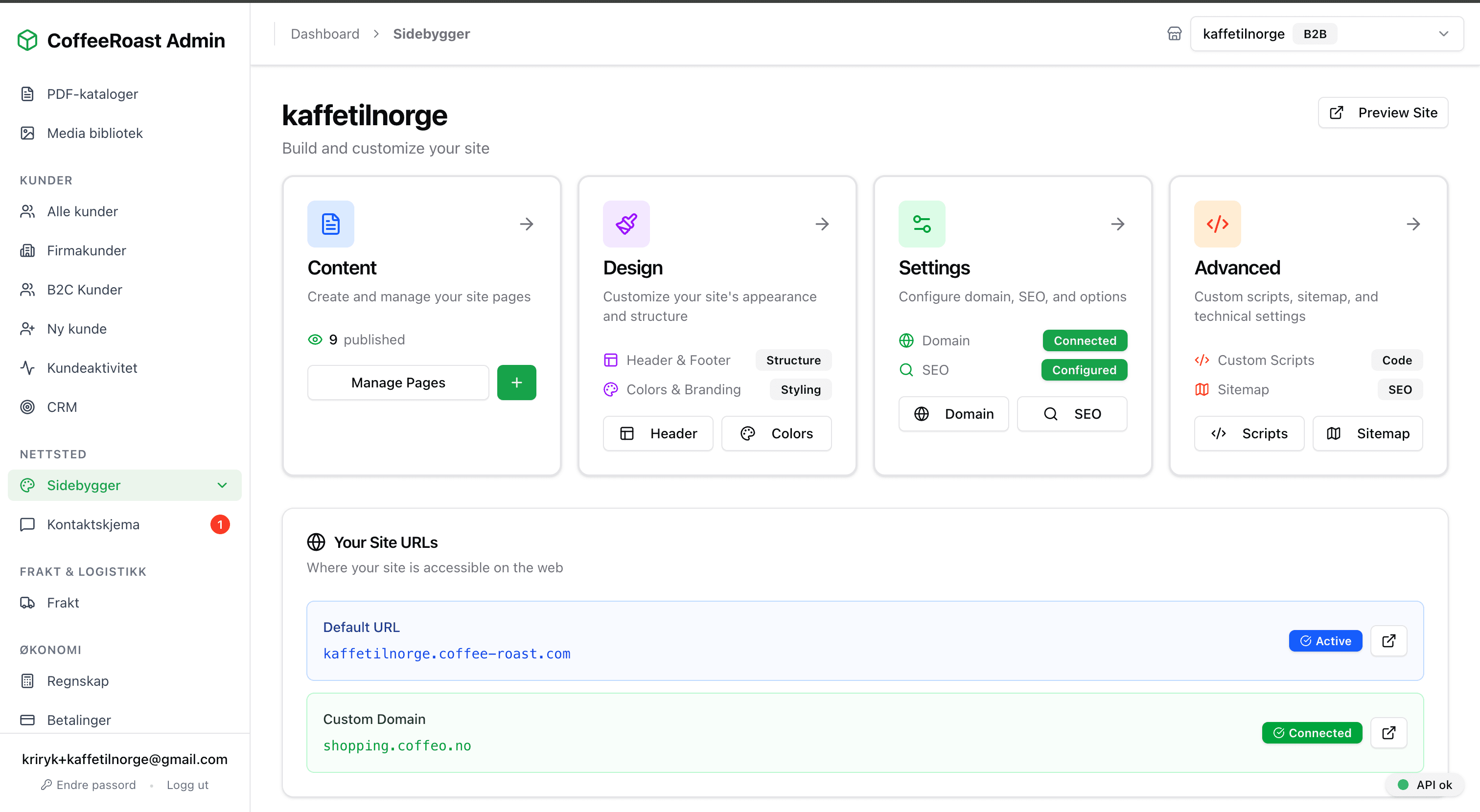
Task: Click the Betalinger card icon
Action: pyautogui.click(x=27, y=720)
